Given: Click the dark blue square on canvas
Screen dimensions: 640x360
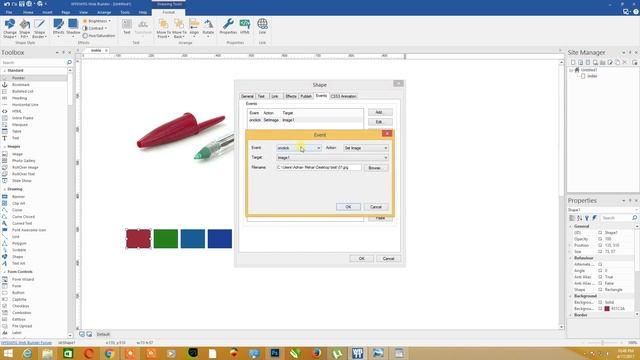Looking at the screenshot, I should 220,239.
